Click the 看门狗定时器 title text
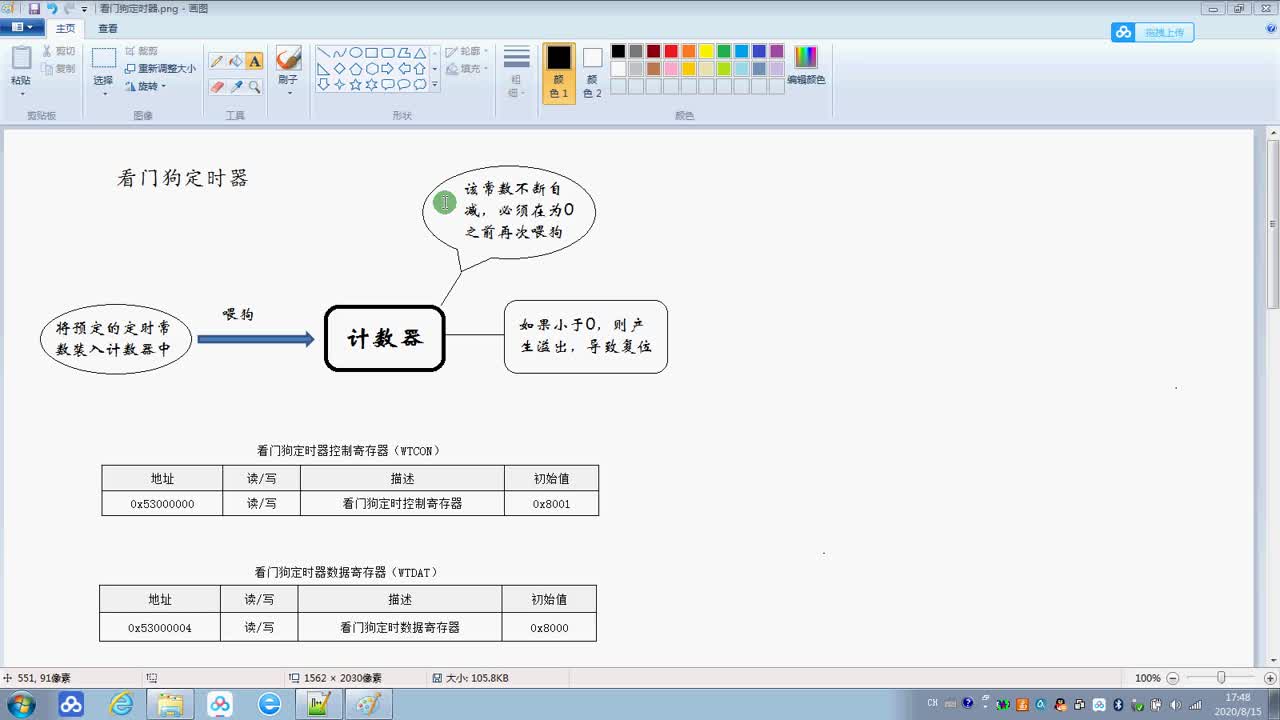The height and width of the screenshot is (720, 1280). point(182,178)
